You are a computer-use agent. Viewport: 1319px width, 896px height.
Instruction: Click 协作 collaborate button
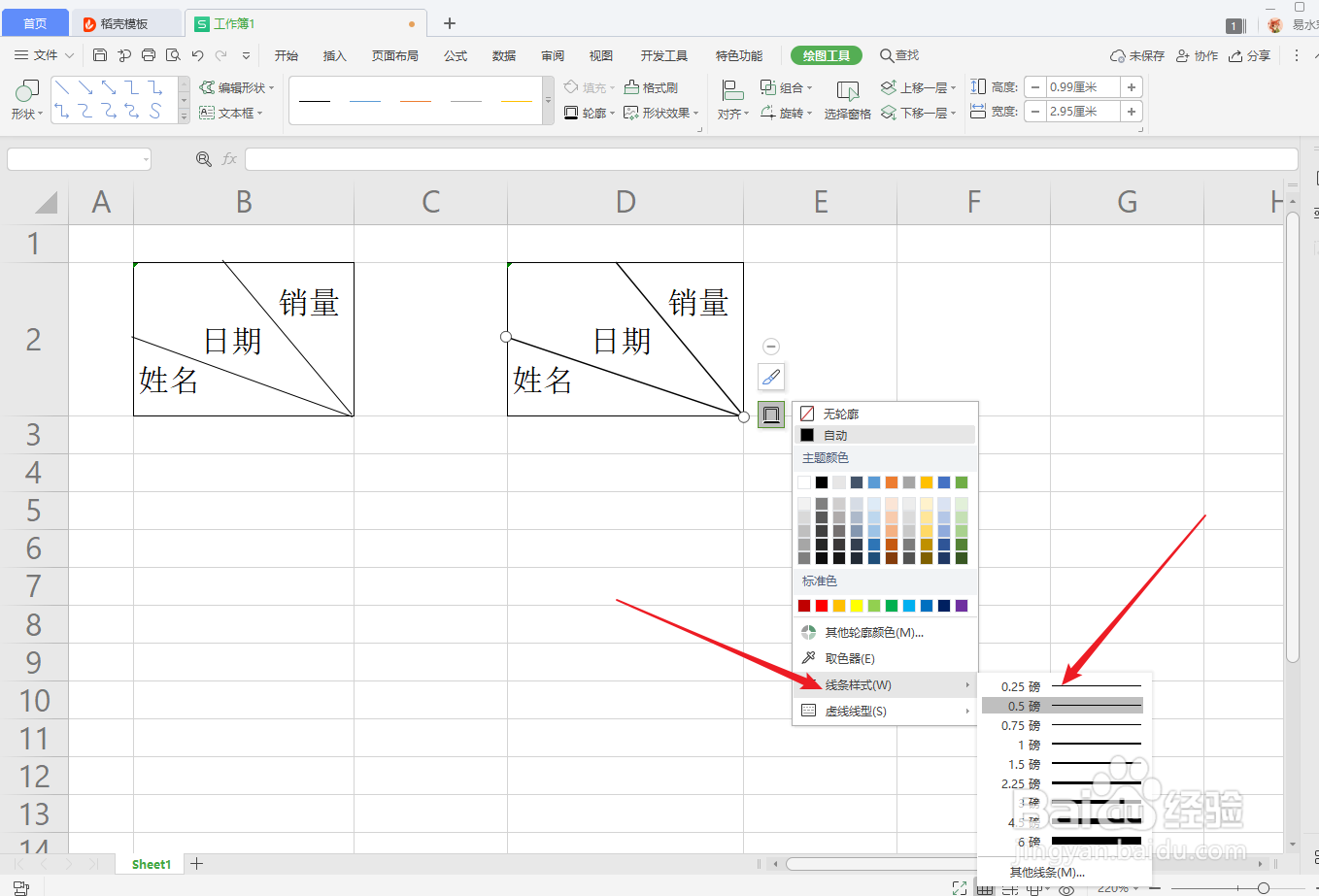coord(1197,55)
